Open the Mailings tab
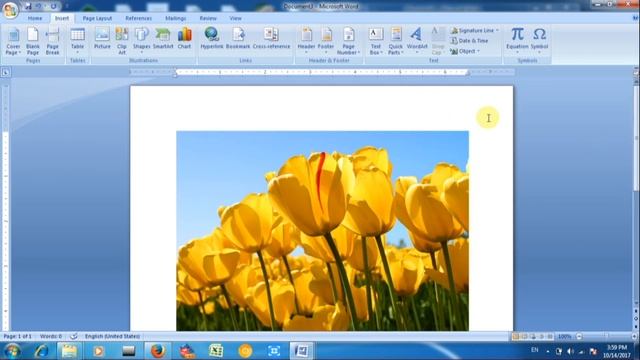640x360 pixels. coord(176,18)
